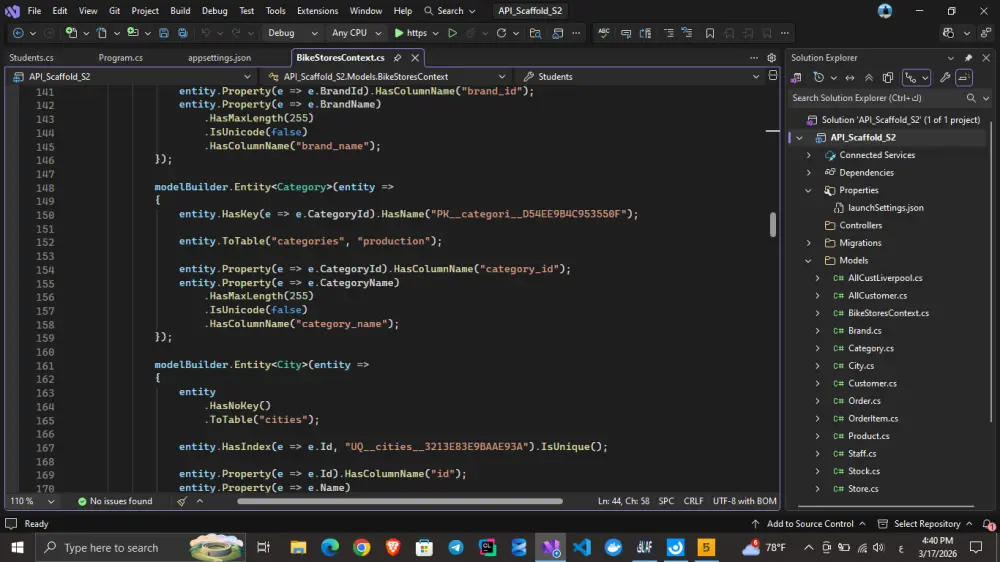Open the Debug configuration dropdown
This screenshot has width=1000, height=562.
[x=293, y=33]
